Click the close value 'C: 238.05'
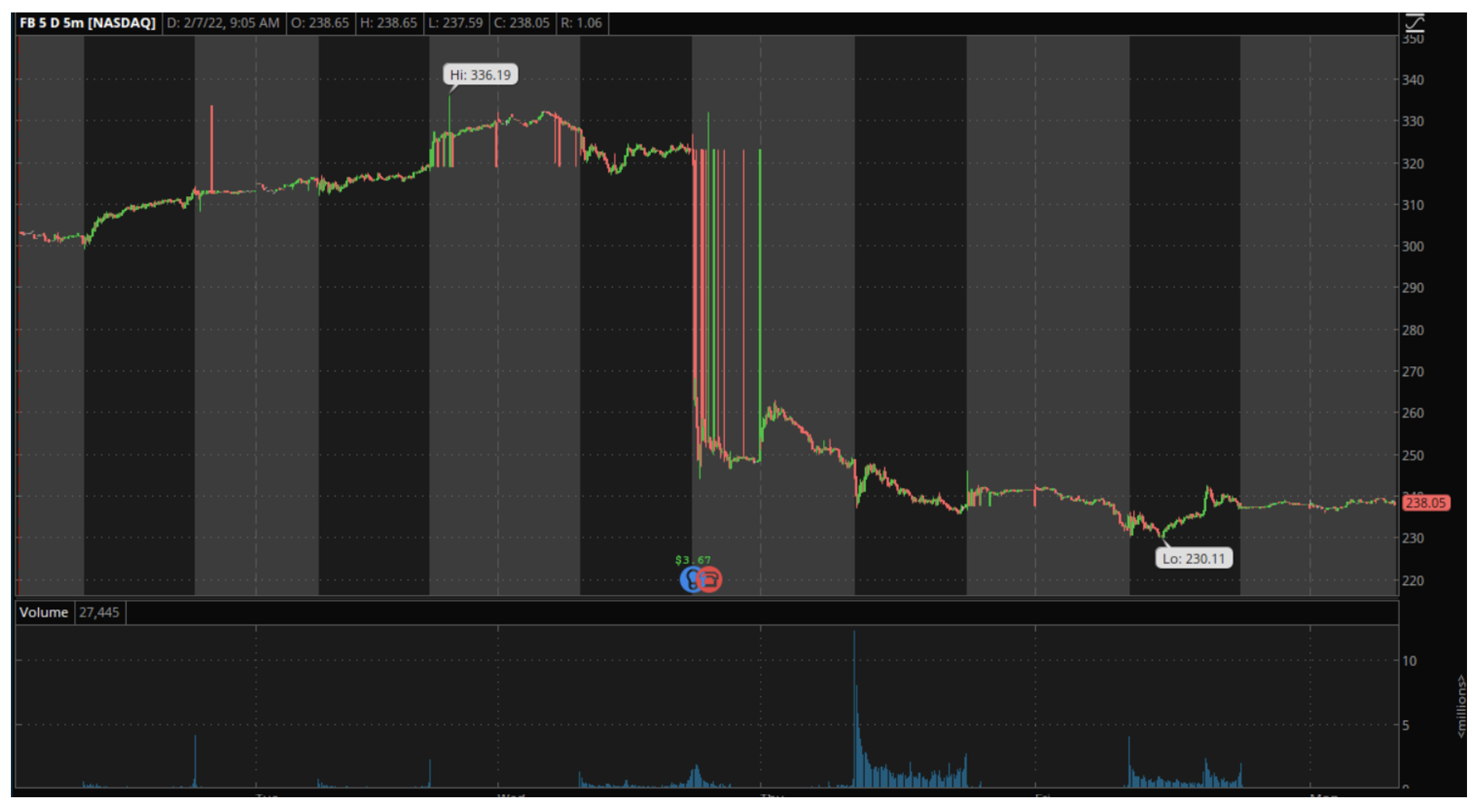The width and height of the screenshot is (1481, 812). pos(522,23)
